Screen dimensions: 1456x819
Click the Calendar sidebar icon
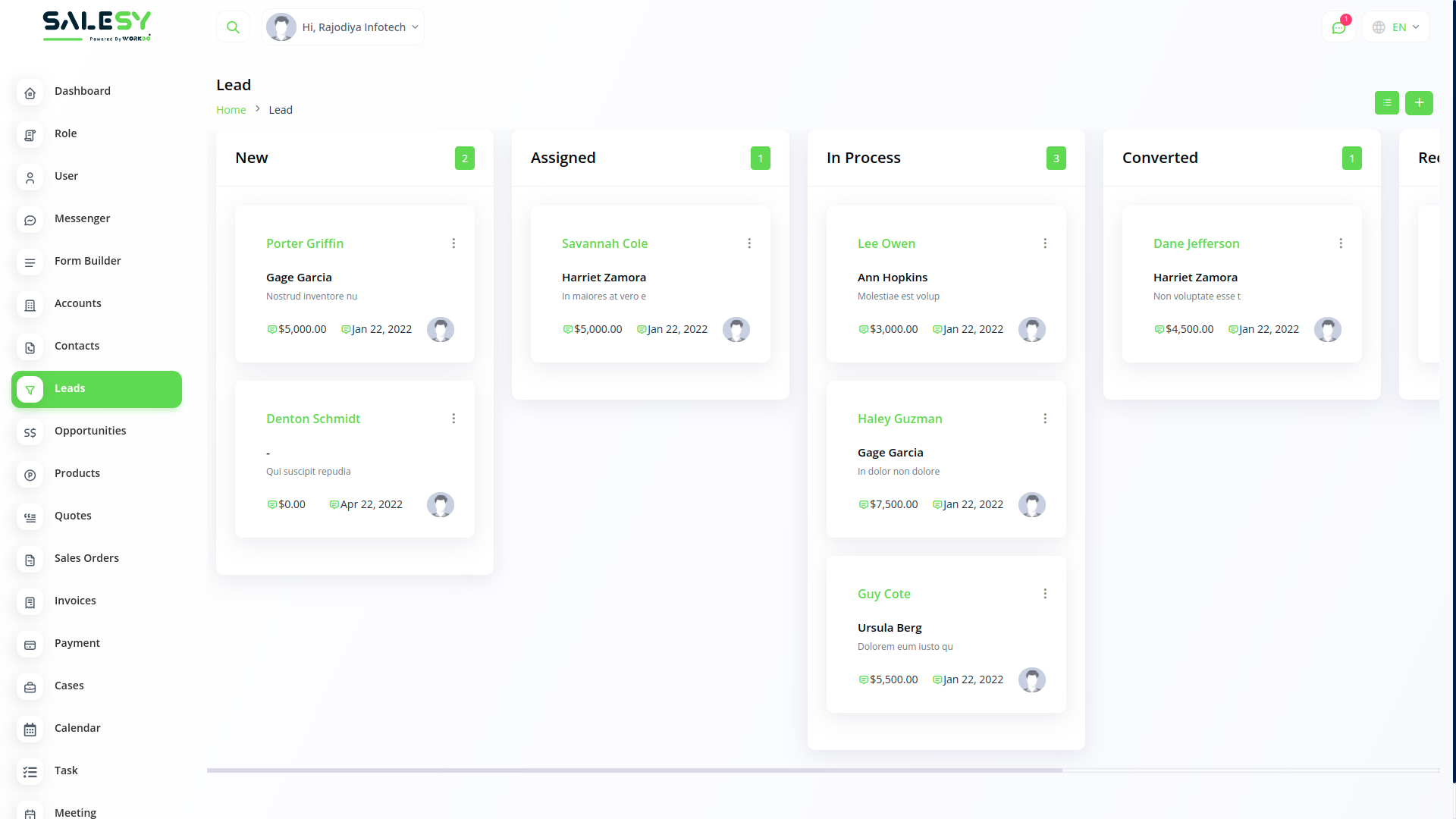(30, 730)
